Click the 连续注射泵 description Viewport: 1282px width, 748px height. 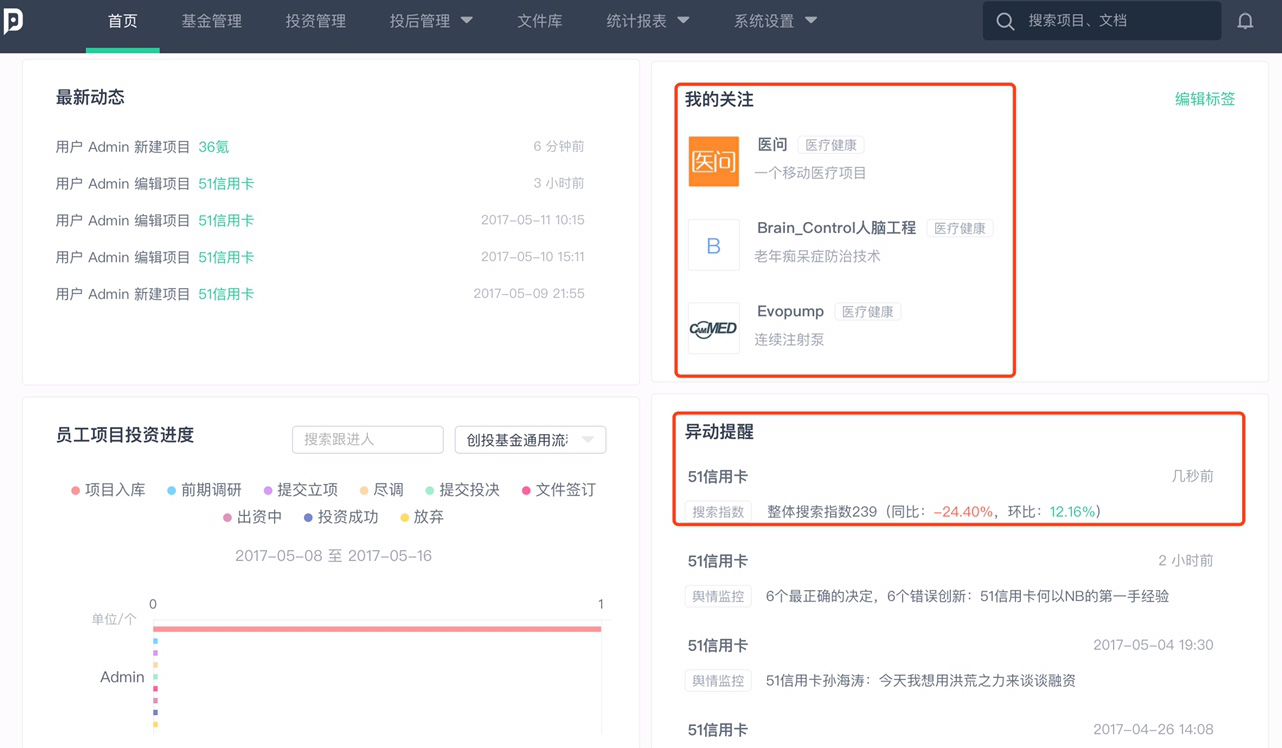click(x=789, y=340)
